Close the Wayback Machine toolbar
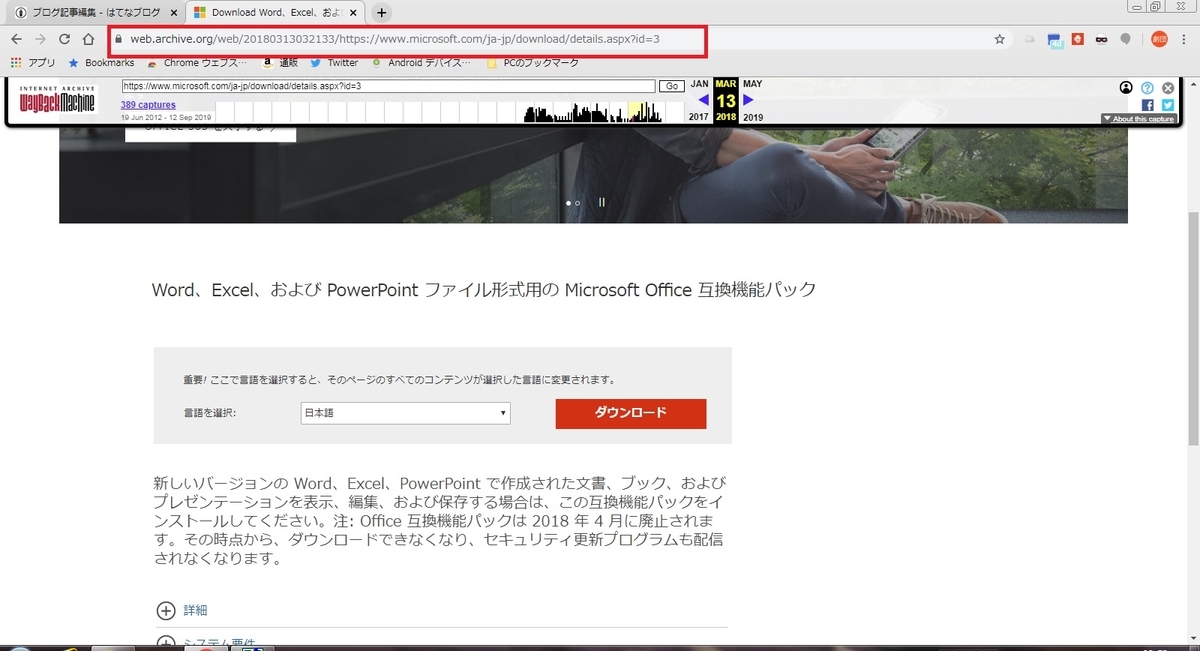Image resolution: width=1200 pixels, height=651 pixels. [x=1167, y=88]
